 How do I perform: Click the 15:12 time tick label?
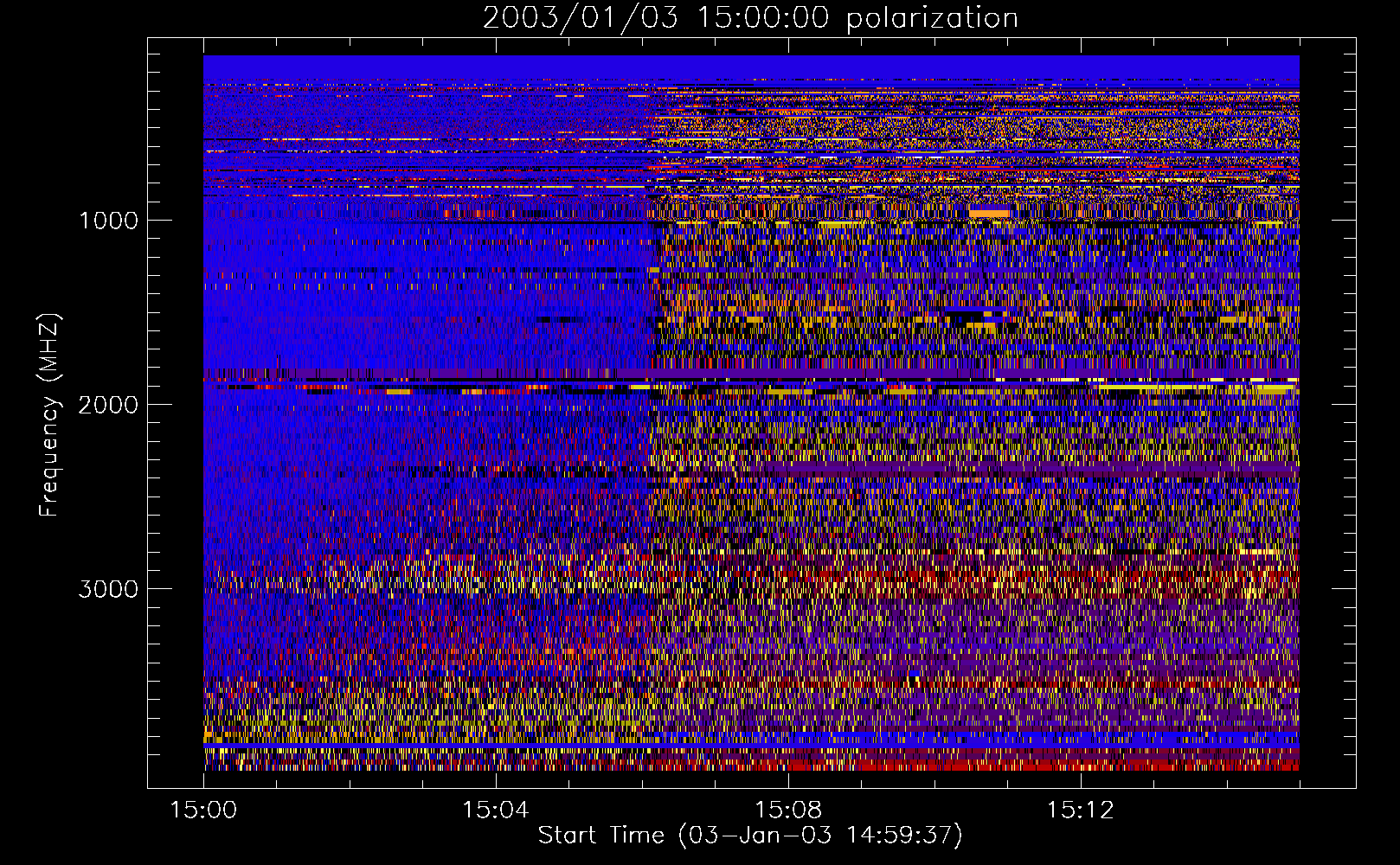pyautogui.click(x=1080, y=811)
